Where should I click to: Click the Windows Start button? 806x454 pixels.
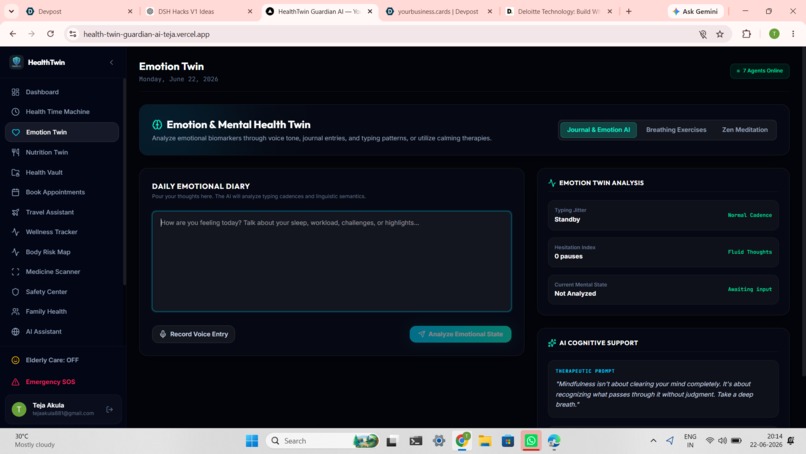click(252, 441)
